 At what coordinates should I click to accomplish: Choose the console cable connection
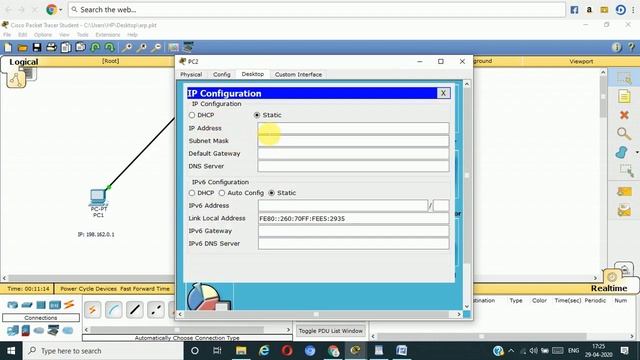[113, 310]
